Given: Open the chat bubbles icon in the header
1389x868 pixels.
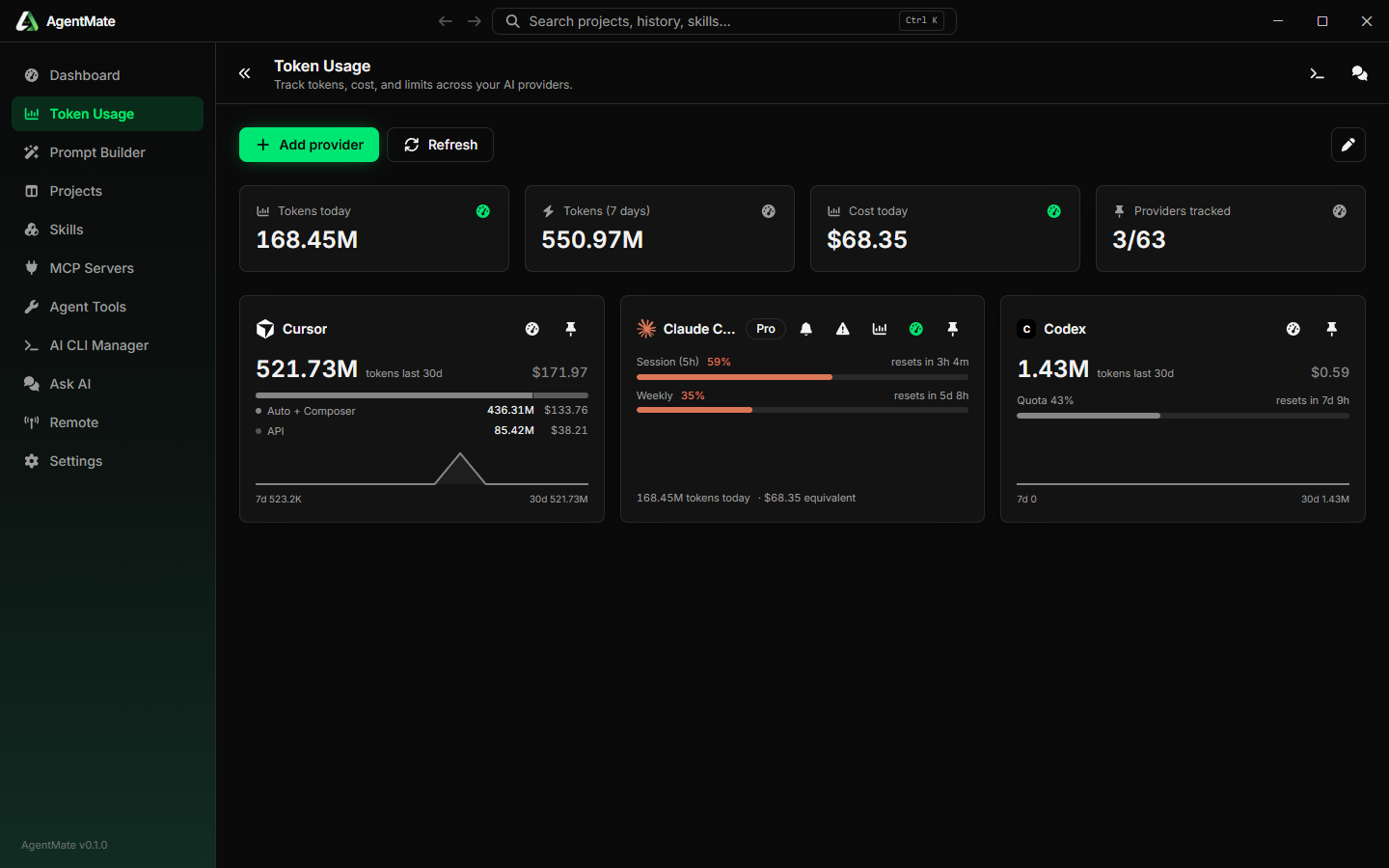Looking at the screenshot, I should [1359, 73].
